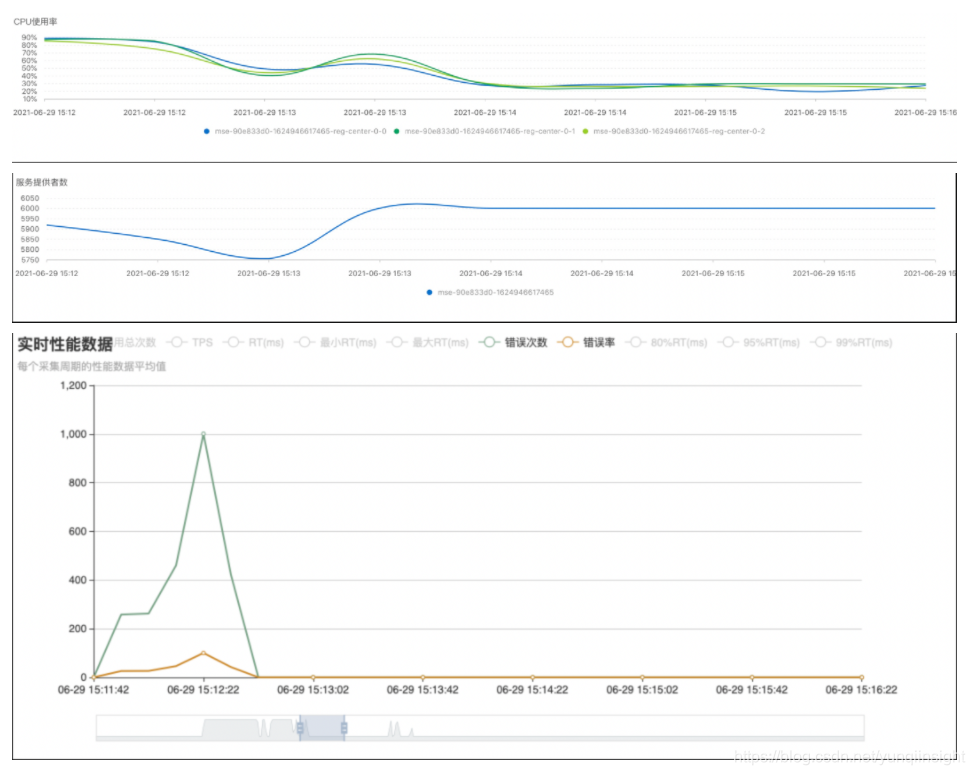This screenshot has height=775, width=975.
Task: Click the 错误率 data point at 15:14:22
Action: pyautogui.click(x=532, y=677)
